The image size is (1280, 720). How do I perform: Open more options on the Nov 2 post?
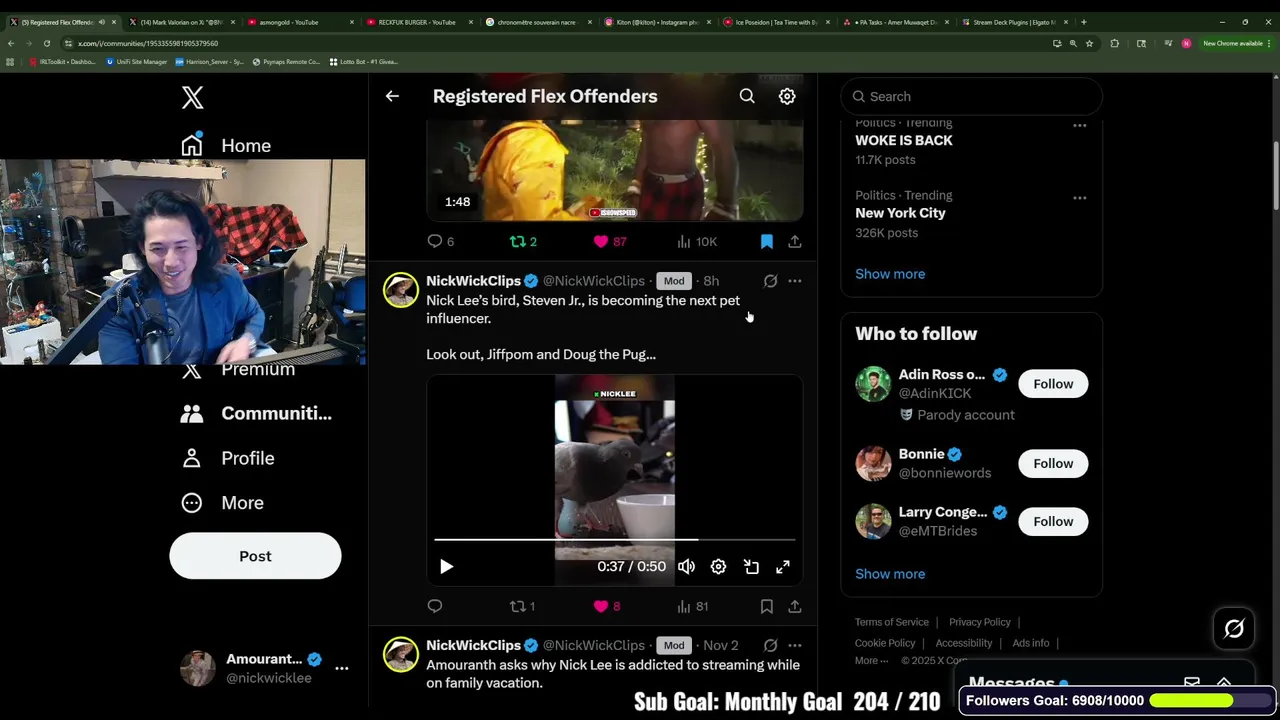(795, 646)
